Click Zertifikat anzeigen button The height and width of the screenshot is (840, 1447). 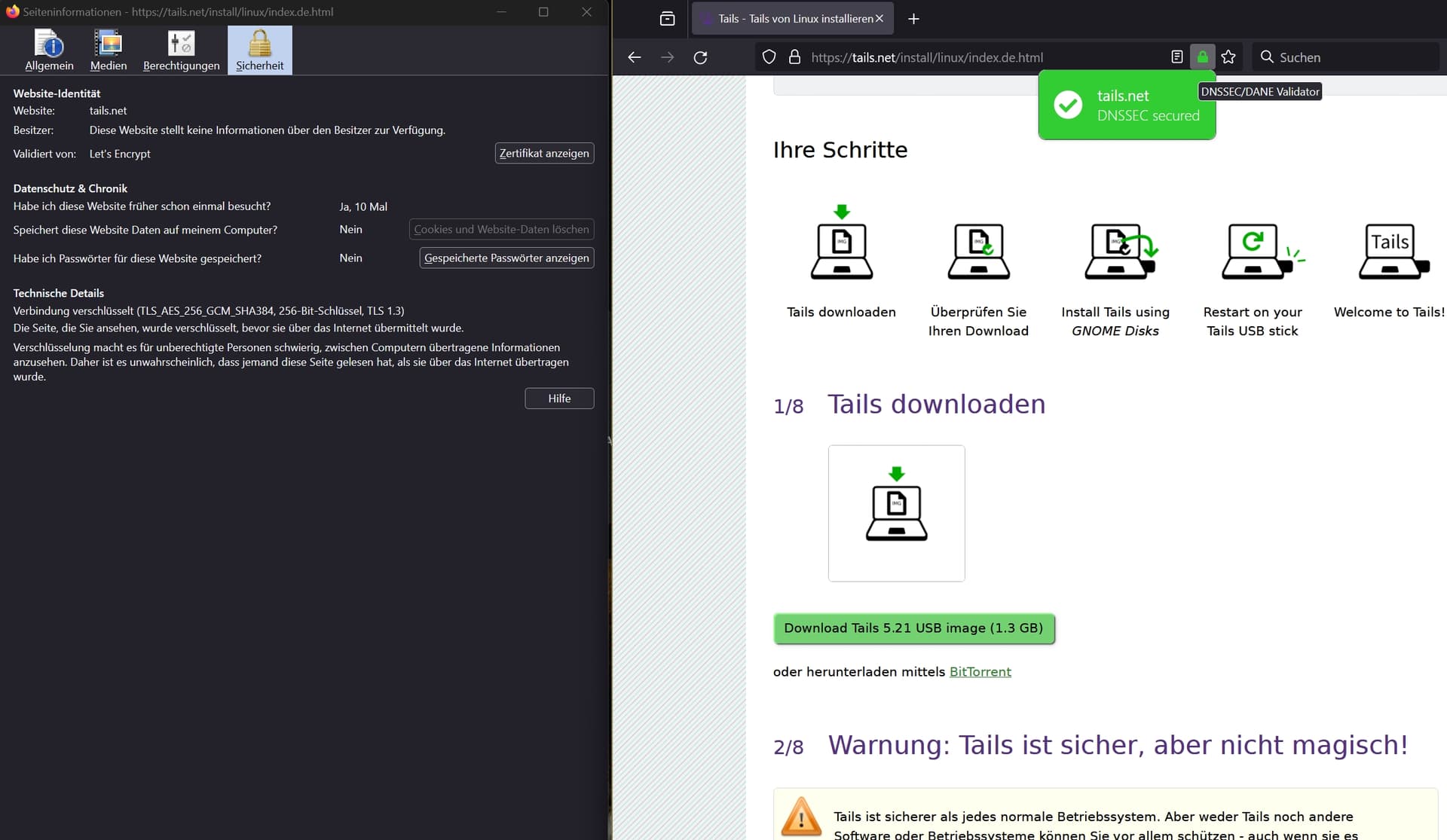click(x=544, y=153)
